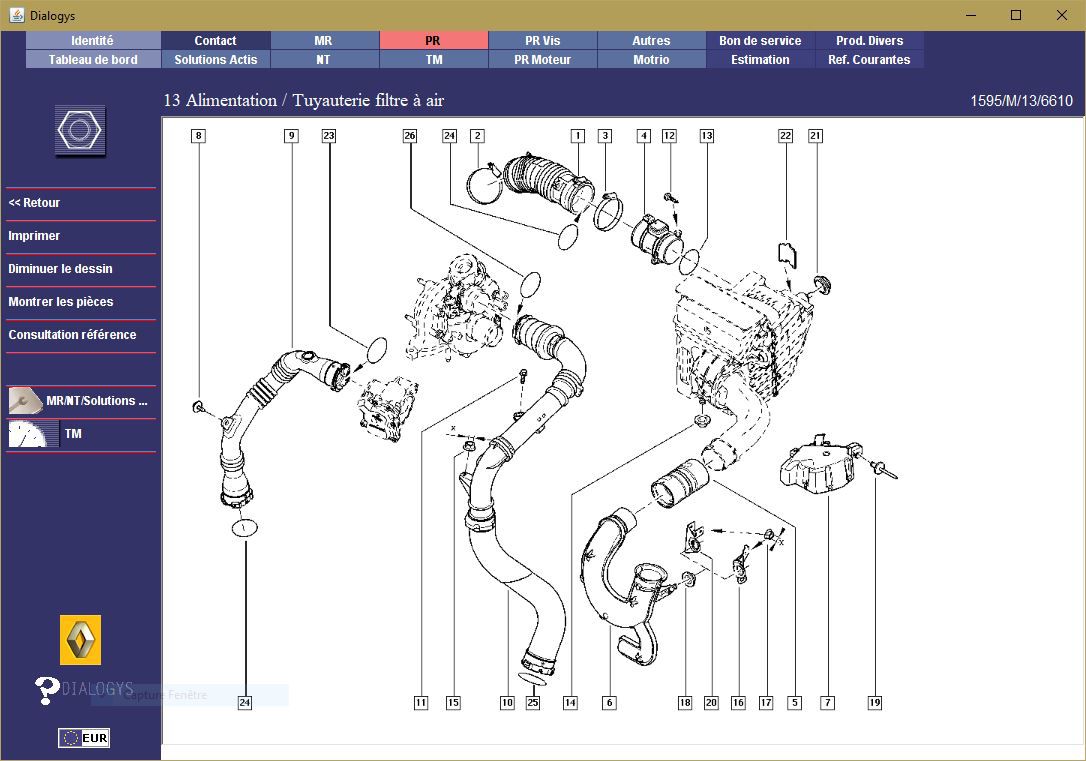Open the Bon de service tab
The width and height of the screenshot is (1086, 761).
[760, 40]
